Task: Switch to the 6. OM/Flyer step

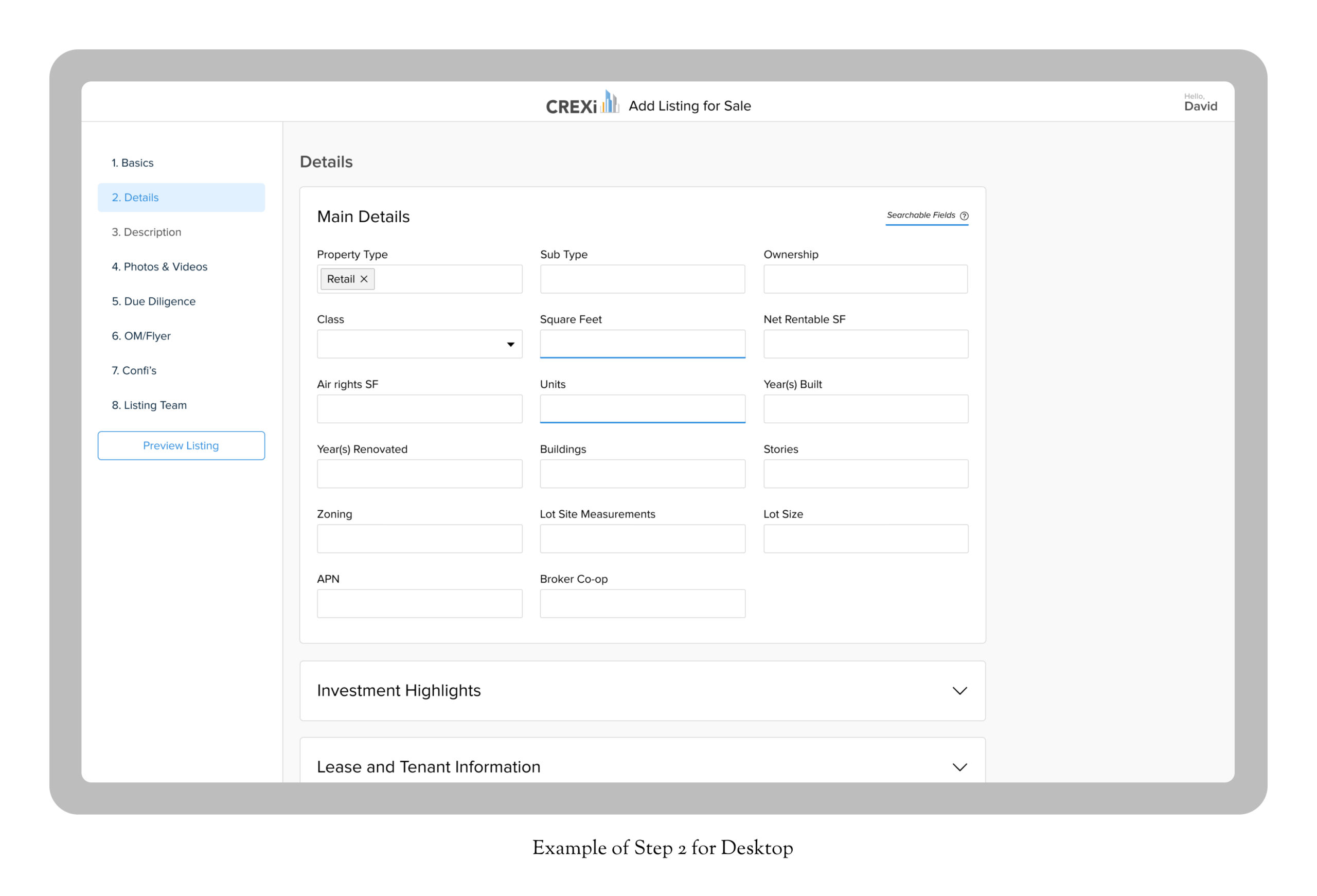Action: coord(141,336)
